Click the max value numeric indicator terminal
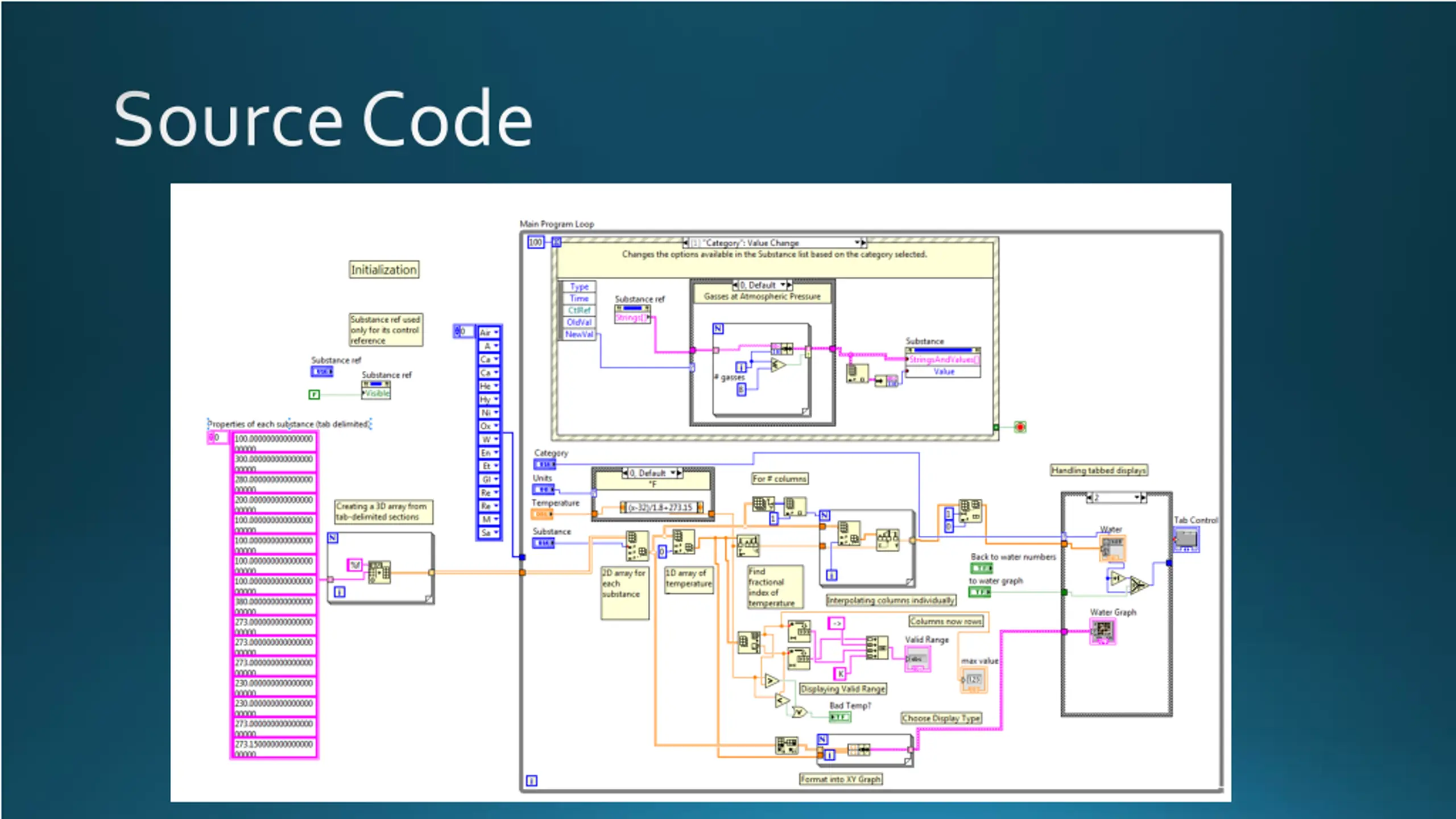The width and height of the screenshot is (1456, 819). pyautogui.click(x=973, y=680)
